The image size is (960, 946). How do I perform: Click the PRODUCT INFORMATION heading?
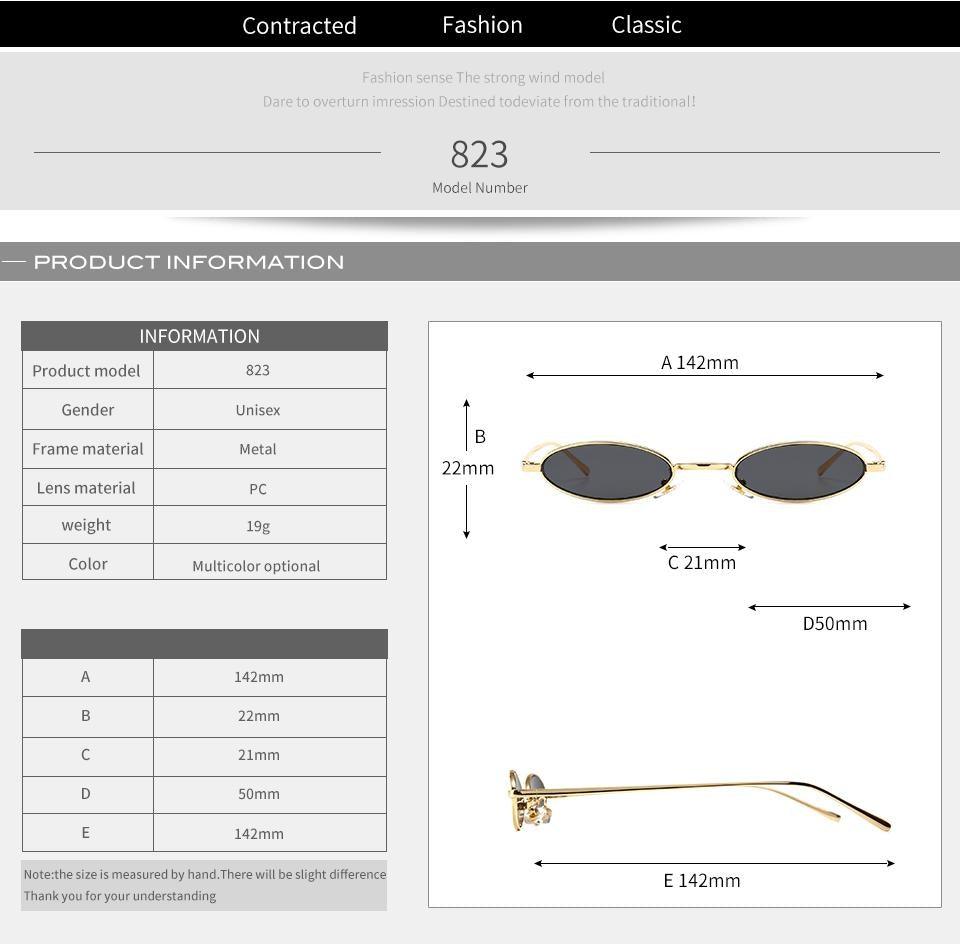click(188, 261)
